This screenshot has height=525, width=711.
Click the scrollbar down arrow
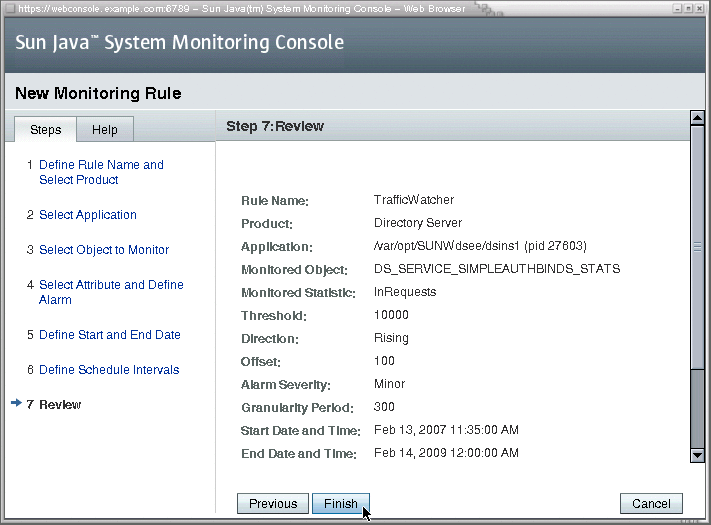tap(697, 455)
